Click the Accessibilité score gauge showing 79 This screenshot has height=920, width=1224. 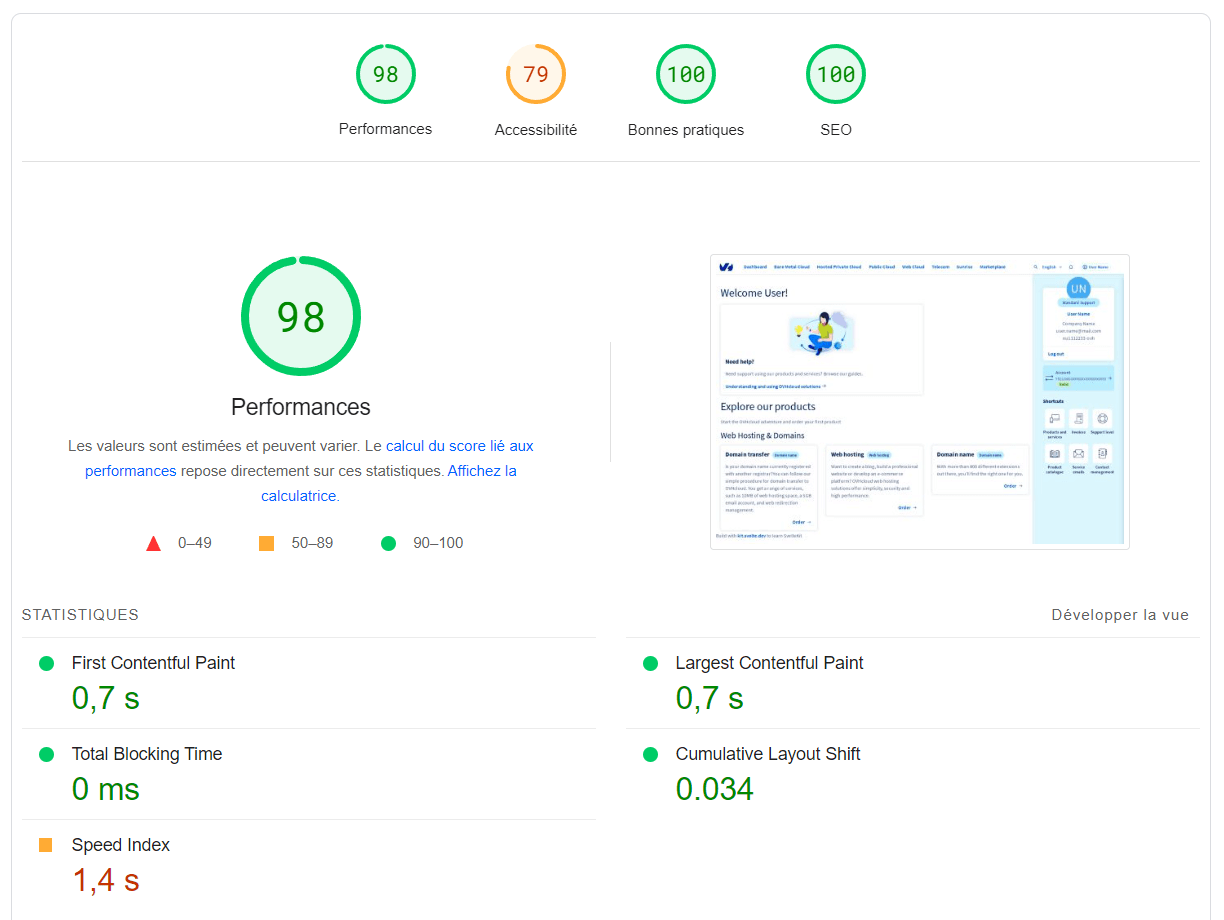(535, 74)
